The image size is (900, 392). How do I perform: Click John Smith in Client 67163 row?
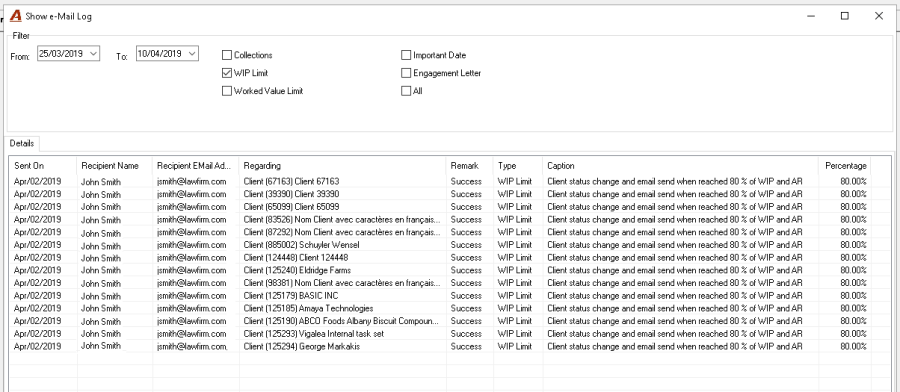(x=101, y=181)
